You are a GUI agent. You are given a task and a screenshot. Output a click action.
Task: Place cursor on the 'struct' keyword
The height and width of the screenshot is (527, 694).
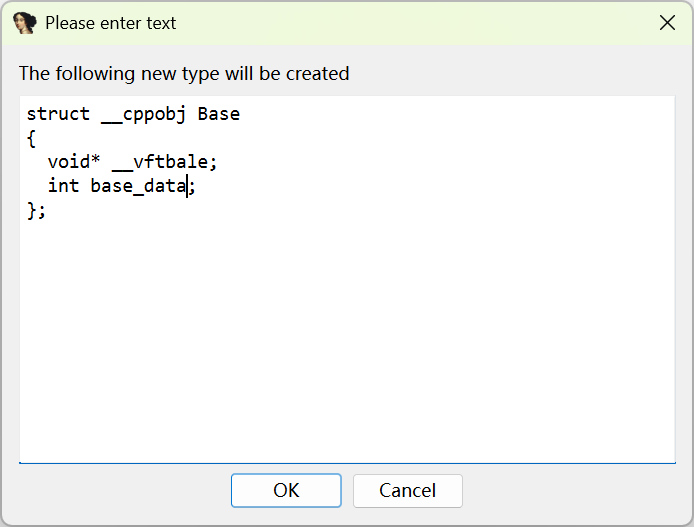click(58, 114)
